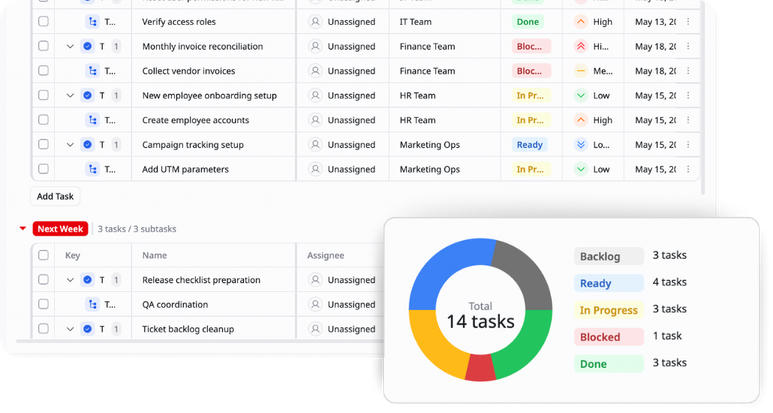
Task: Click the red Blocked segment of donut chart
Action: tap(481, 368)
